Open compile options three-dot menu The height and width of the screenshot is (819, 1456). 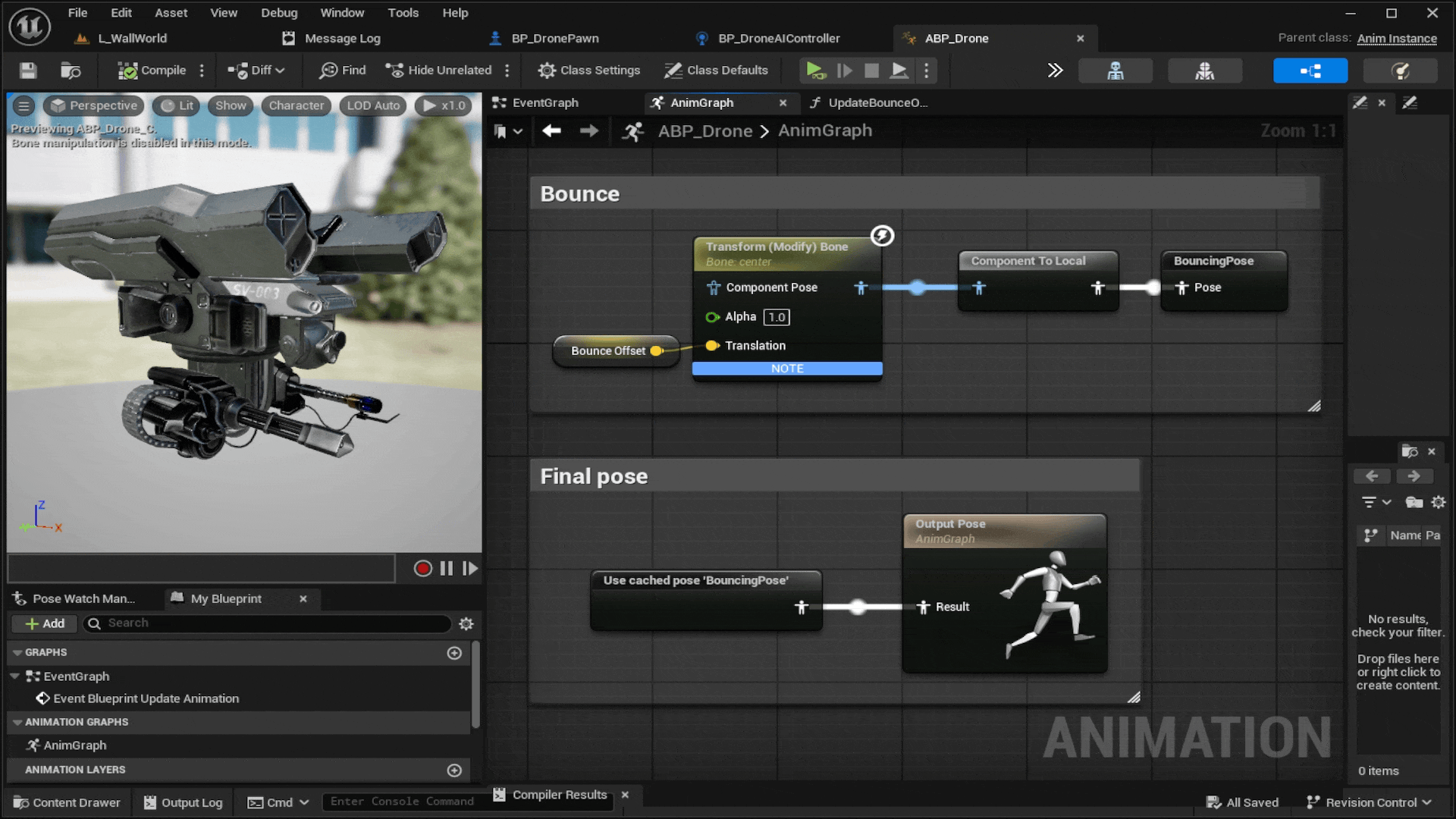tap(202, 71)
